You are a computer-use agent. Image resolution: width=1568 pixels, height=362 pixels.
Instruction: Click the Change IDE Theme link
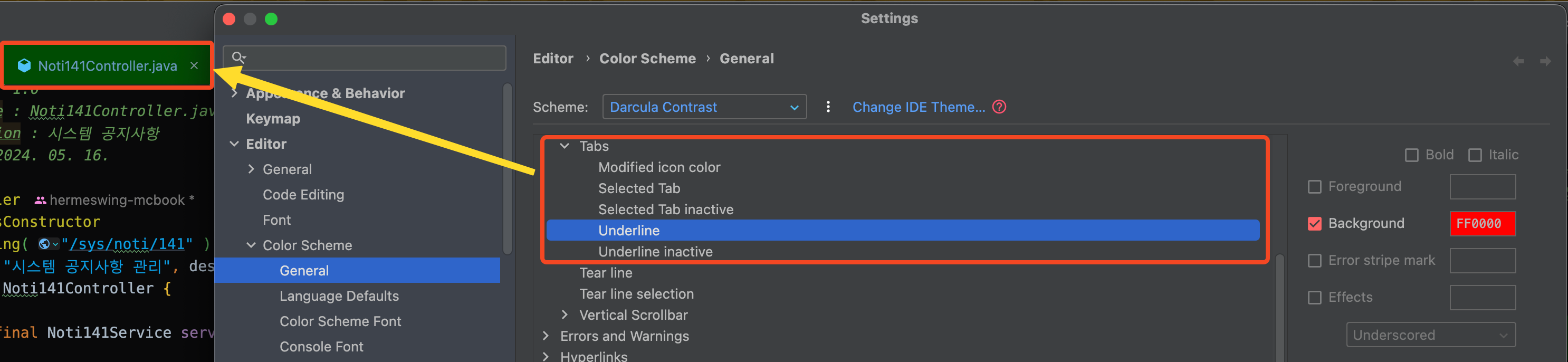pos(918,107)
